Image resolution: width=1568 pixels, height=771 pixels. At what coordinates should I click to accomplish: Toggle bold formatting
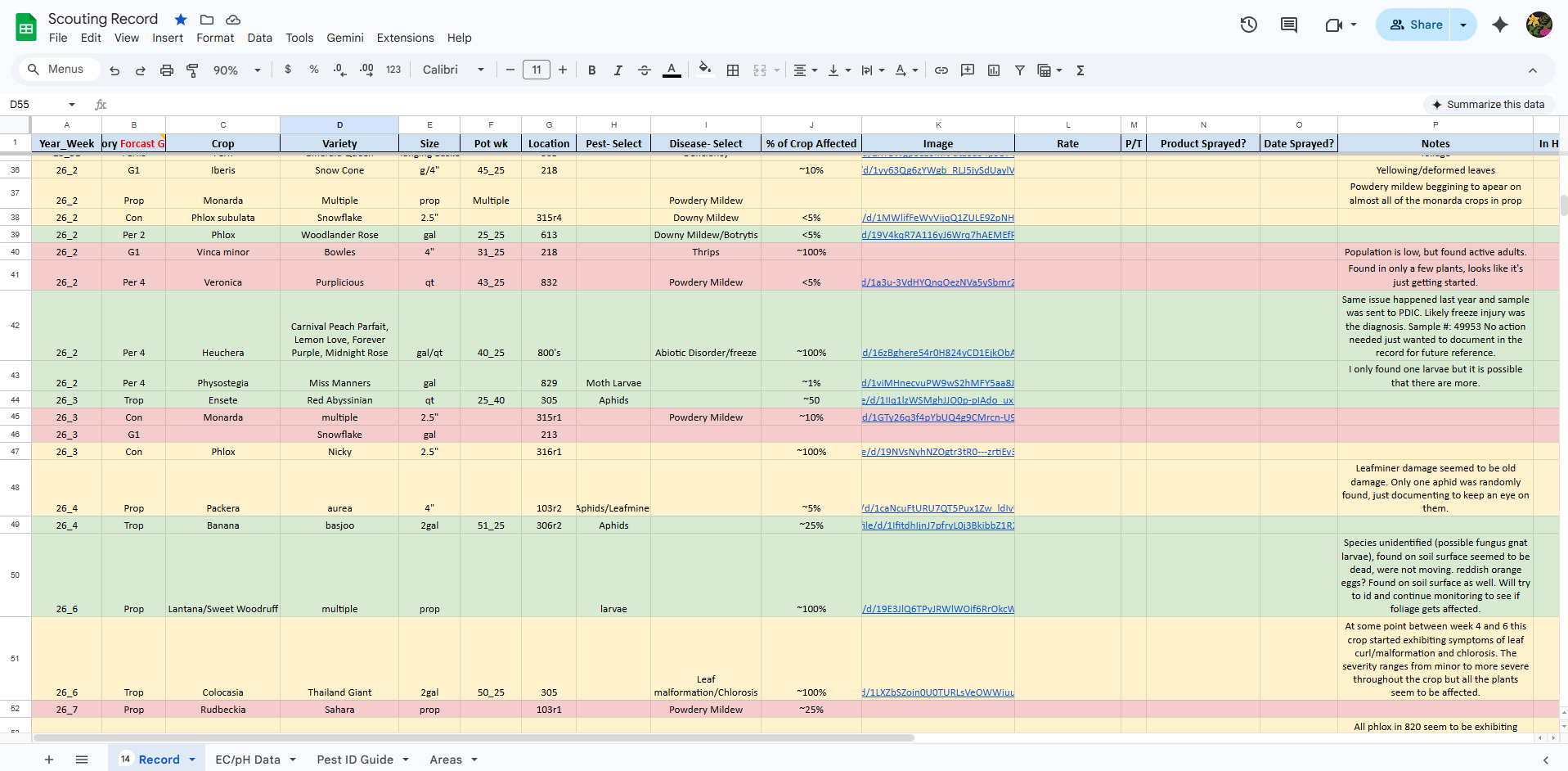coord(592,70)
